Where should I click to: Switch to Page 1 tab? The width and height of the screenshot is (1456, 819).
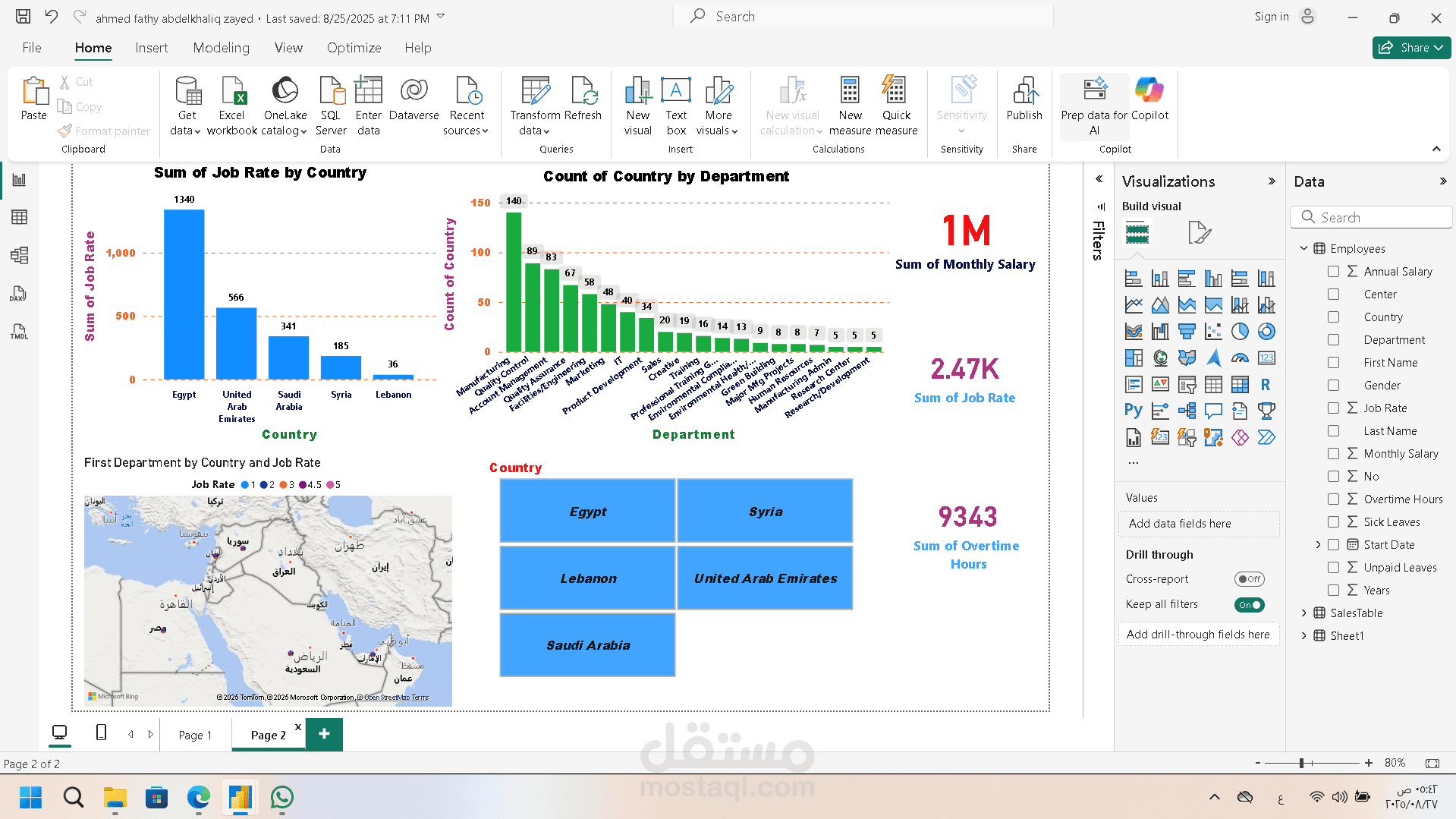(x=195, y=735)
